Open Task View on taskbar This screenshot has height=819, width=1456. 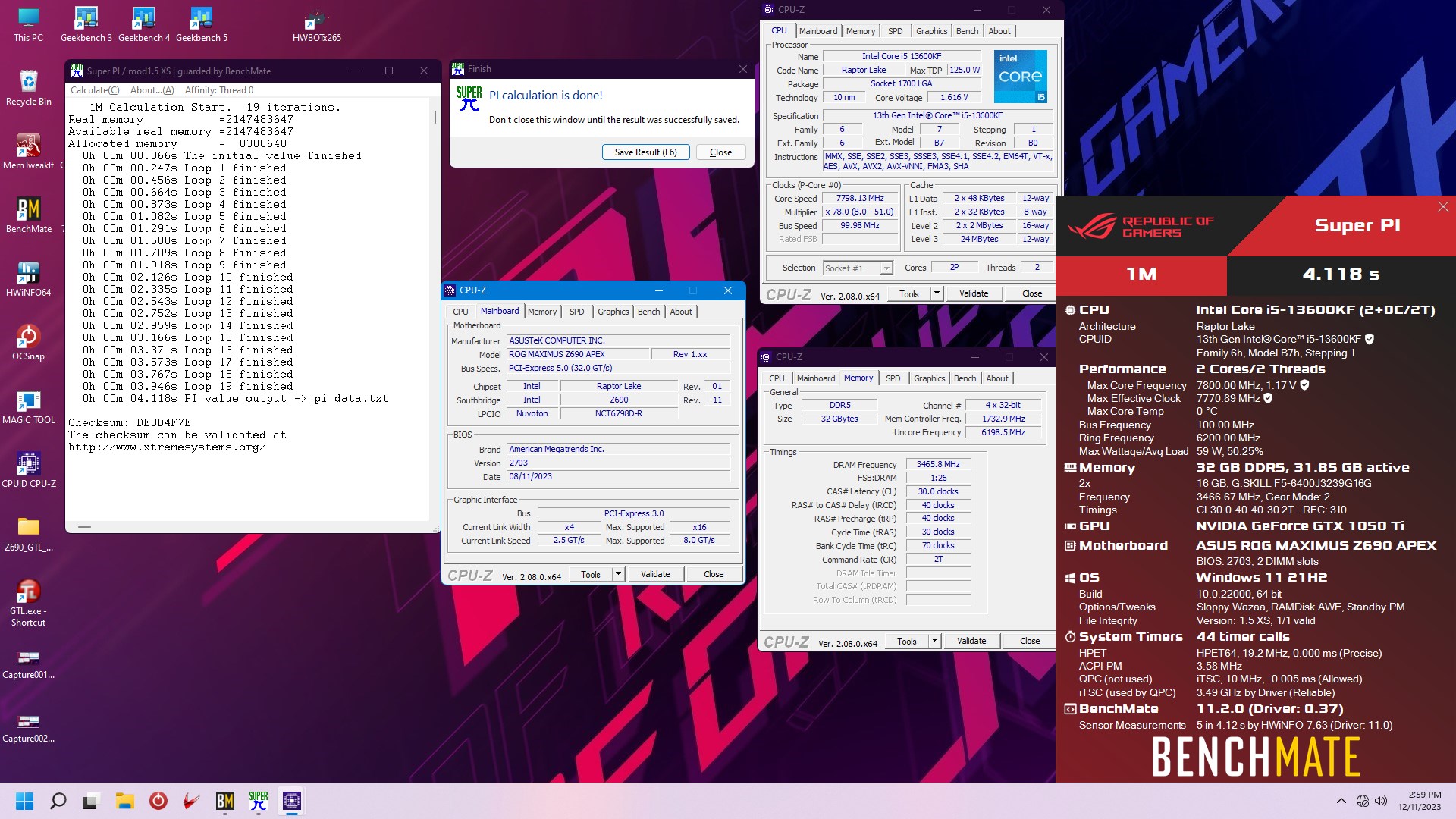pos(91,801)
